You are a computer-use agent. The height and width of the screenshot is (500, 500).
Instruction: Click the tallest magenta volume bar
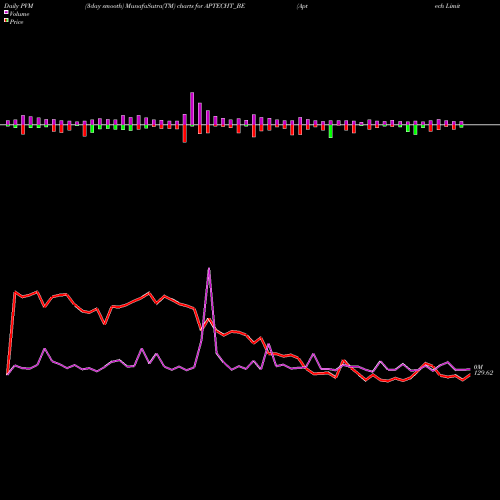tap(192, 109)
